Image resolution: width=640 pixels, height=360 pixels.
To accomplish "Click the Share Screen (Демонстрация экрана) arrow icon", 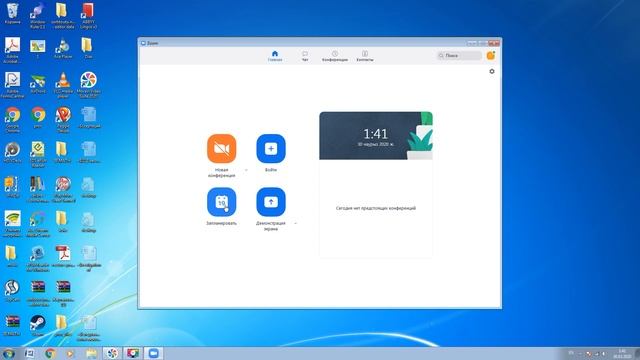I will coord(271,202).
